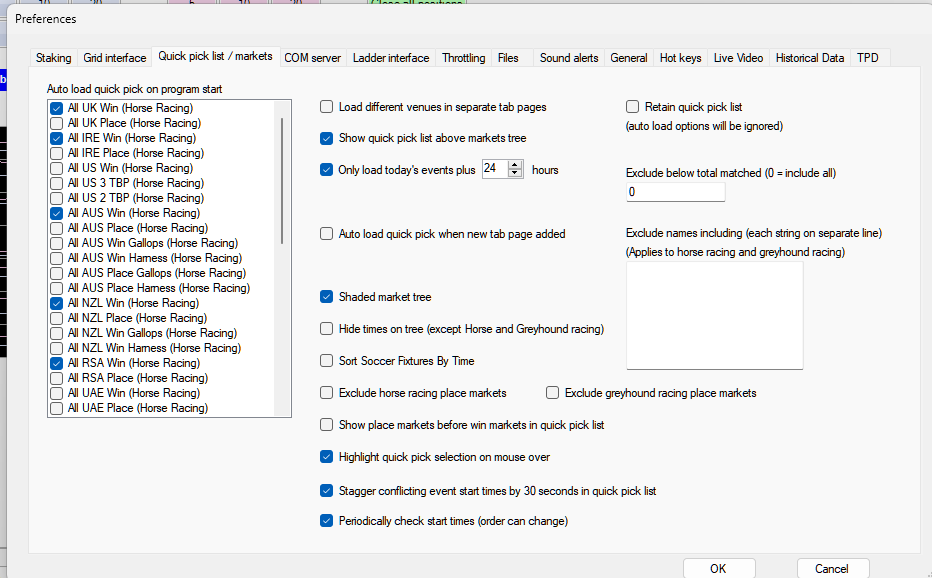This screenshot has height=578, width=932.
Task: Click the Exclude names text area
Action: point(714,316)
